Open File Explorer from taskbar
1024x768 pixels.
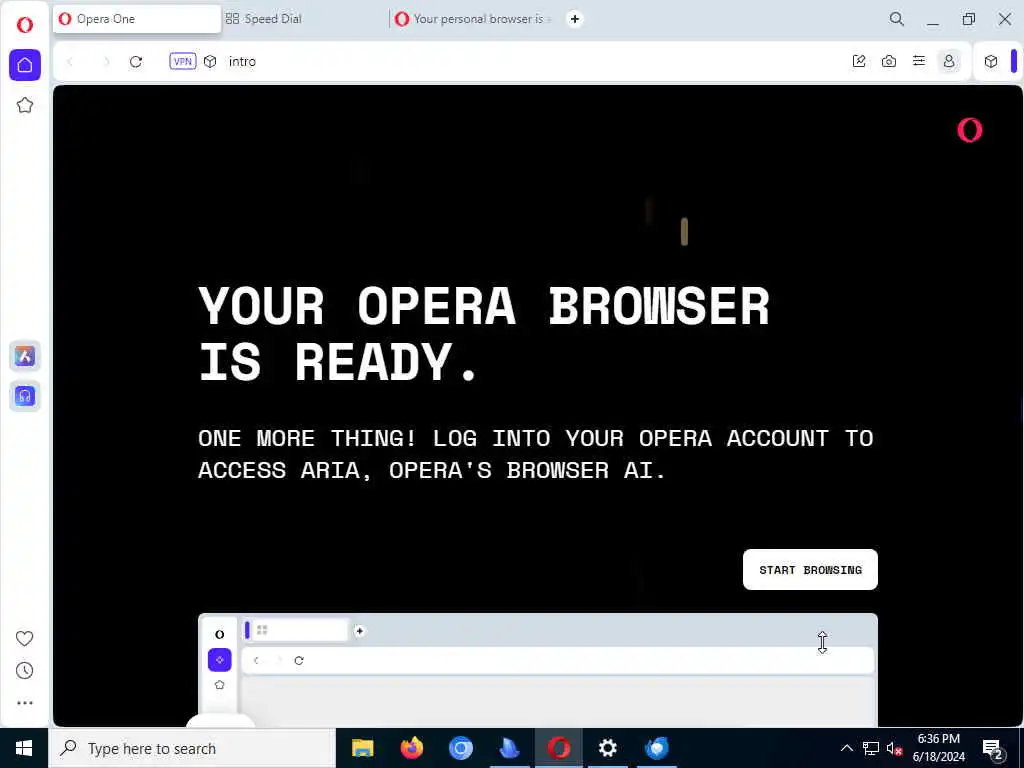point(362,748)
